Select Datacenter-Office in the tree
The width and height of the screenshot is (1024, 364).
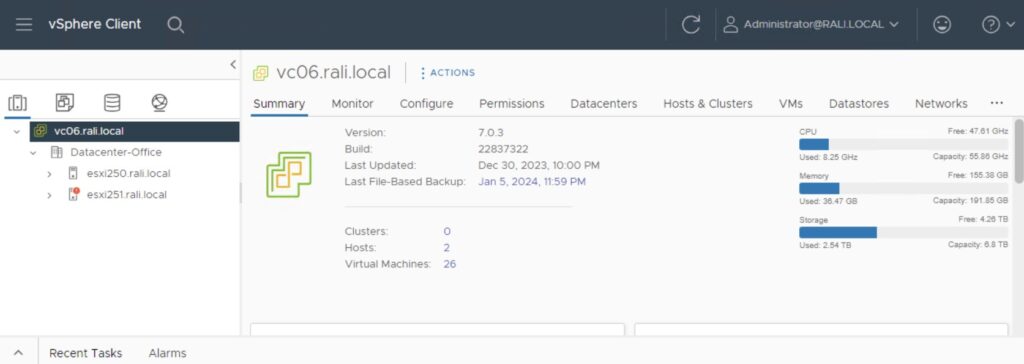[116, 152]
